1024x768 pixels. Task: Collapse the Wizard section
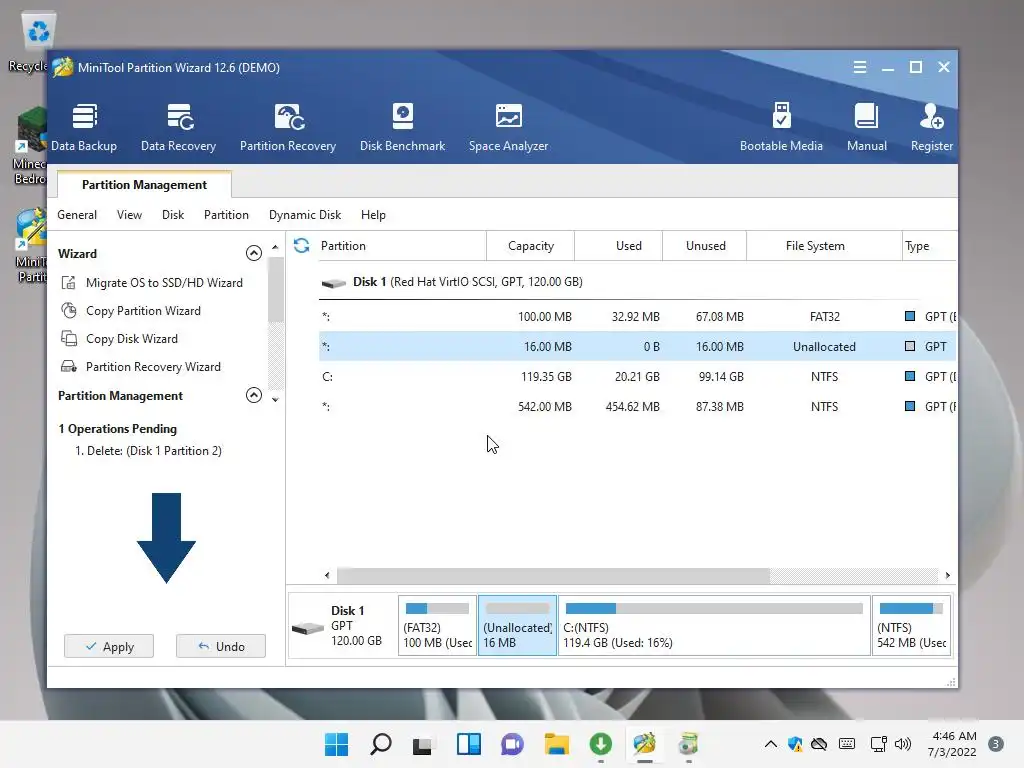[253, 253]
